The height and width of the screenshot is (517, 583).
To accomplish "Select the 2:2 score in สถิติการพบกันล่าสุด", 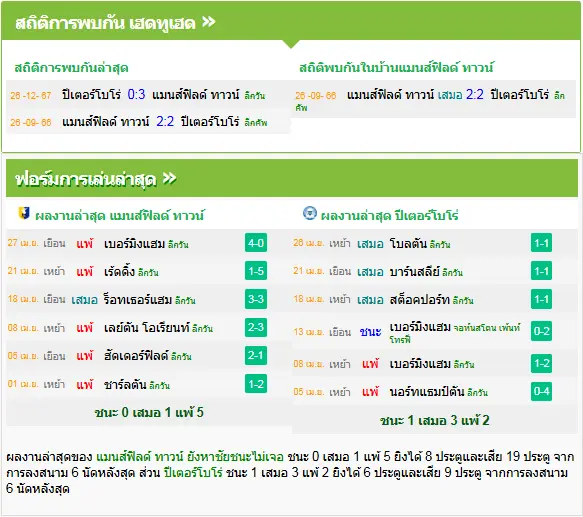I will coord(165,122).
